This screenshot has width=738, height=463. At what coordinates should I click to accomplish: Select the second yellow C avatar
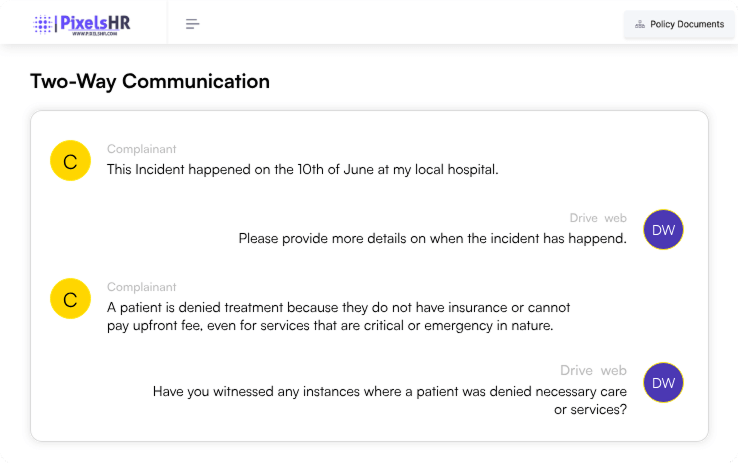point(70,299)
